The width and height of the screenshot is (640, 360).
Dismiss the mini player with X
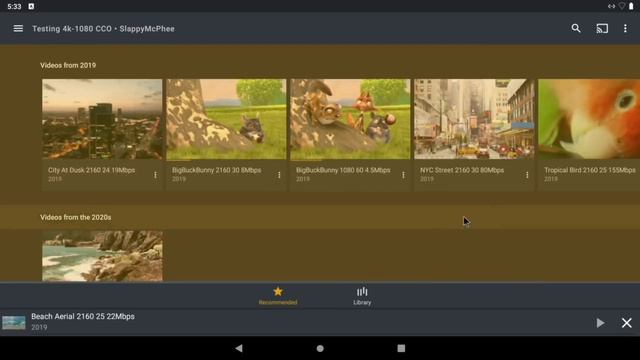627,323
